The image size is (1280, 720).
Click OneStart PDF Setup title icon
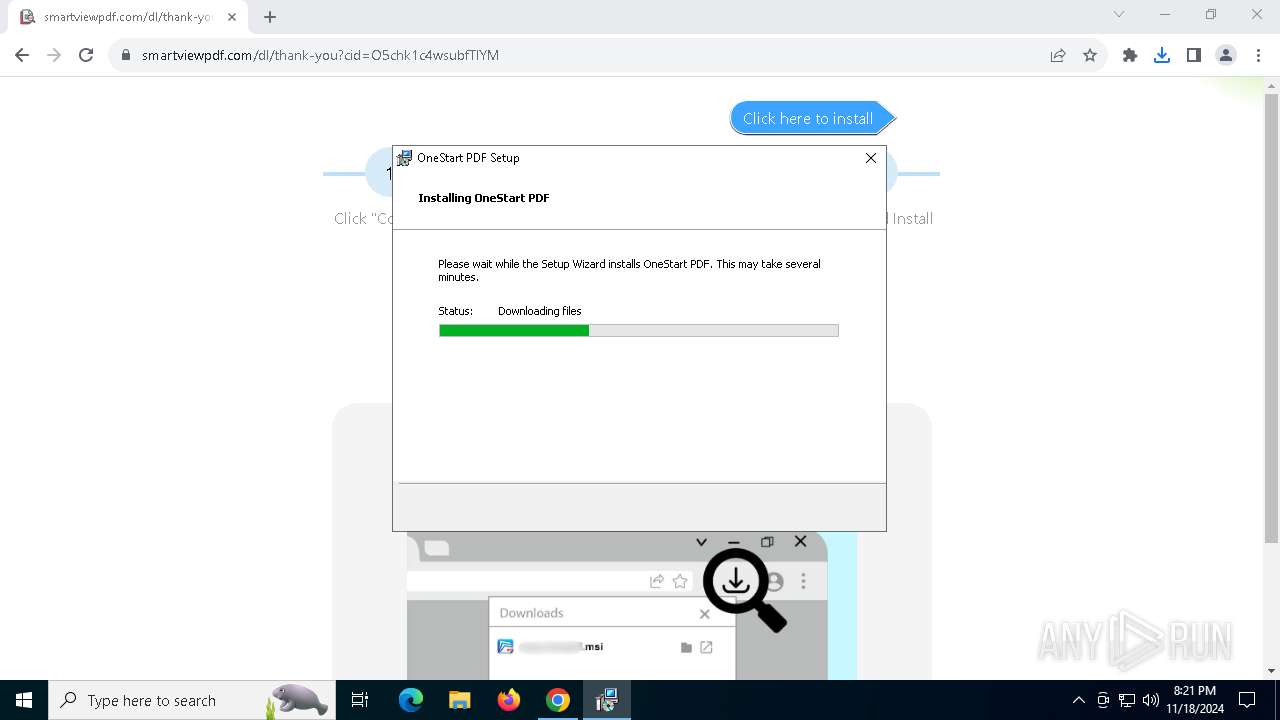point(405,158)
